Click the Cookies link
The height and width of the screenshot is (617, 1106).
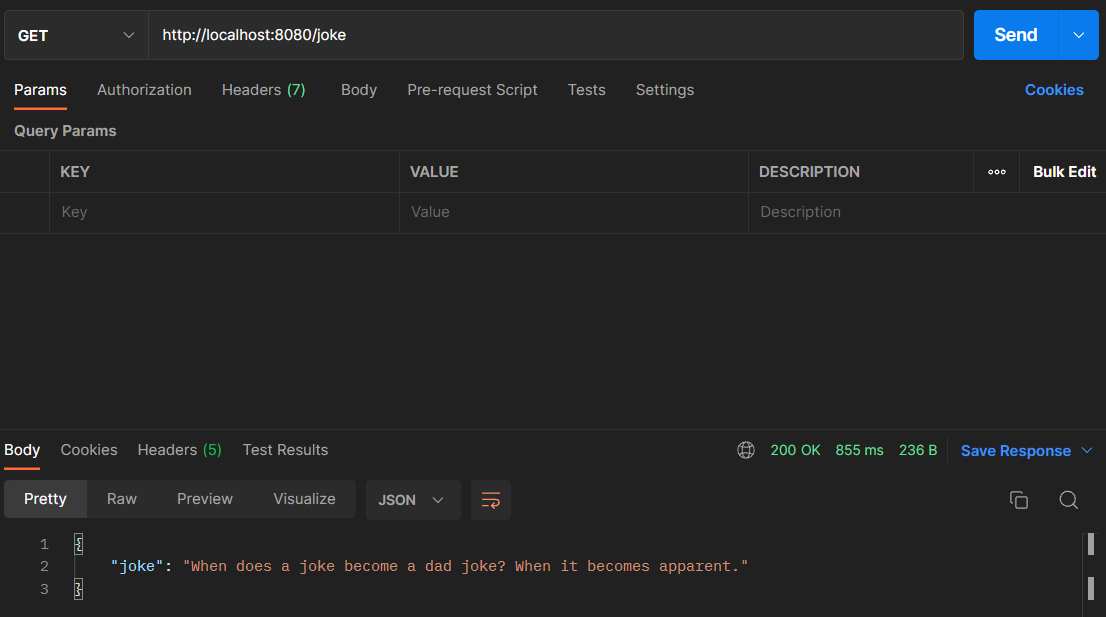(1053, 90)
